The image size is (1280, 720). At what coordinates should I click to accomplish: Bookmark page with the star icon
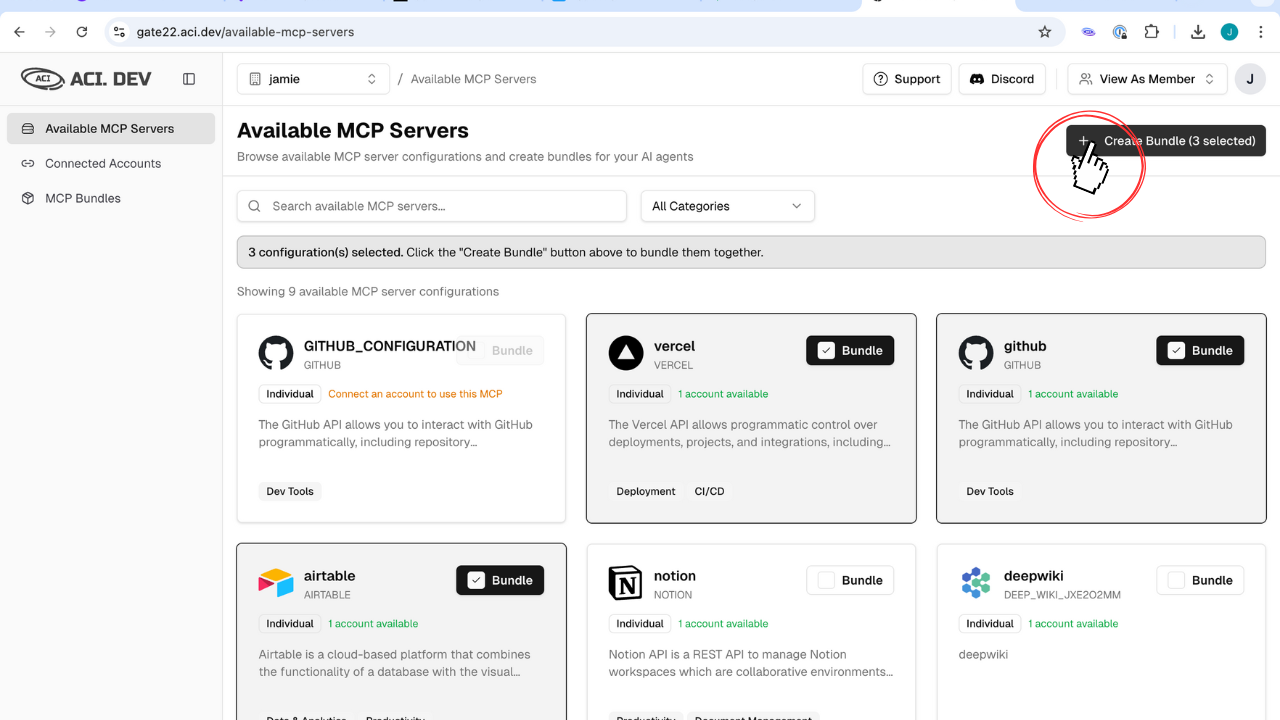[1045, 32]
